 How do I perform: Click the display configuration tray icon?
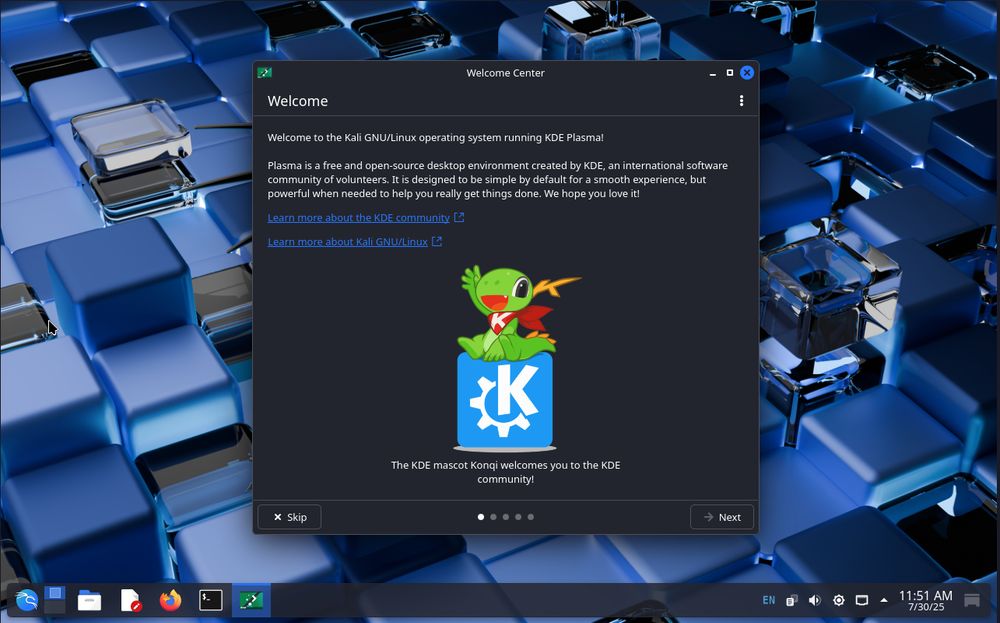click(x=862, y=600)
